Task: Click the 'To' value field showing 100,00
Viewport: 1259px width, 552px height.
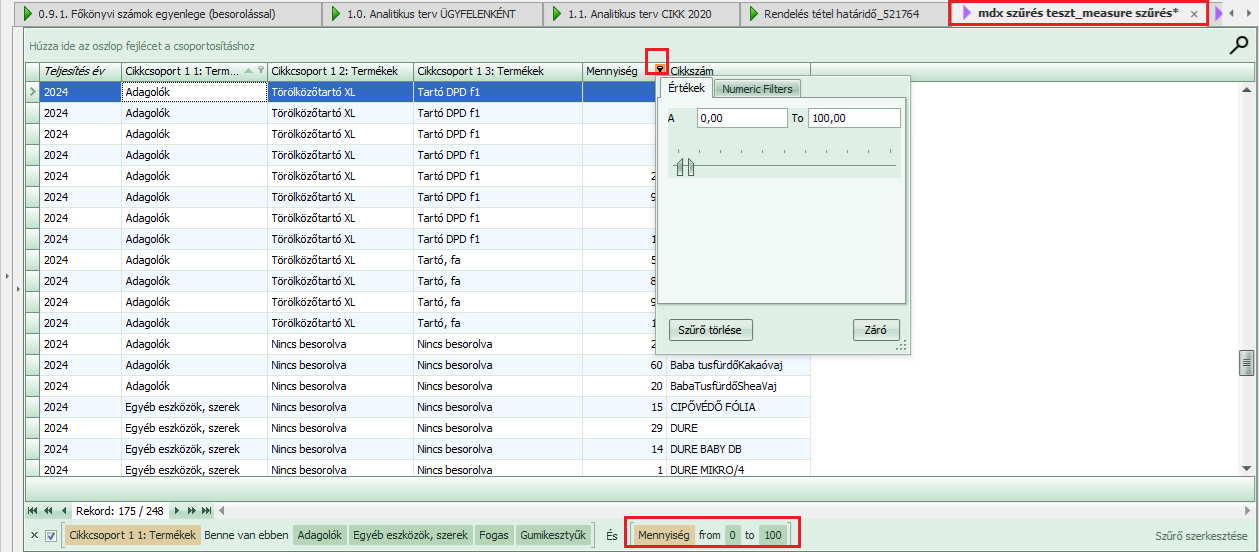Action: coord(853,118)
